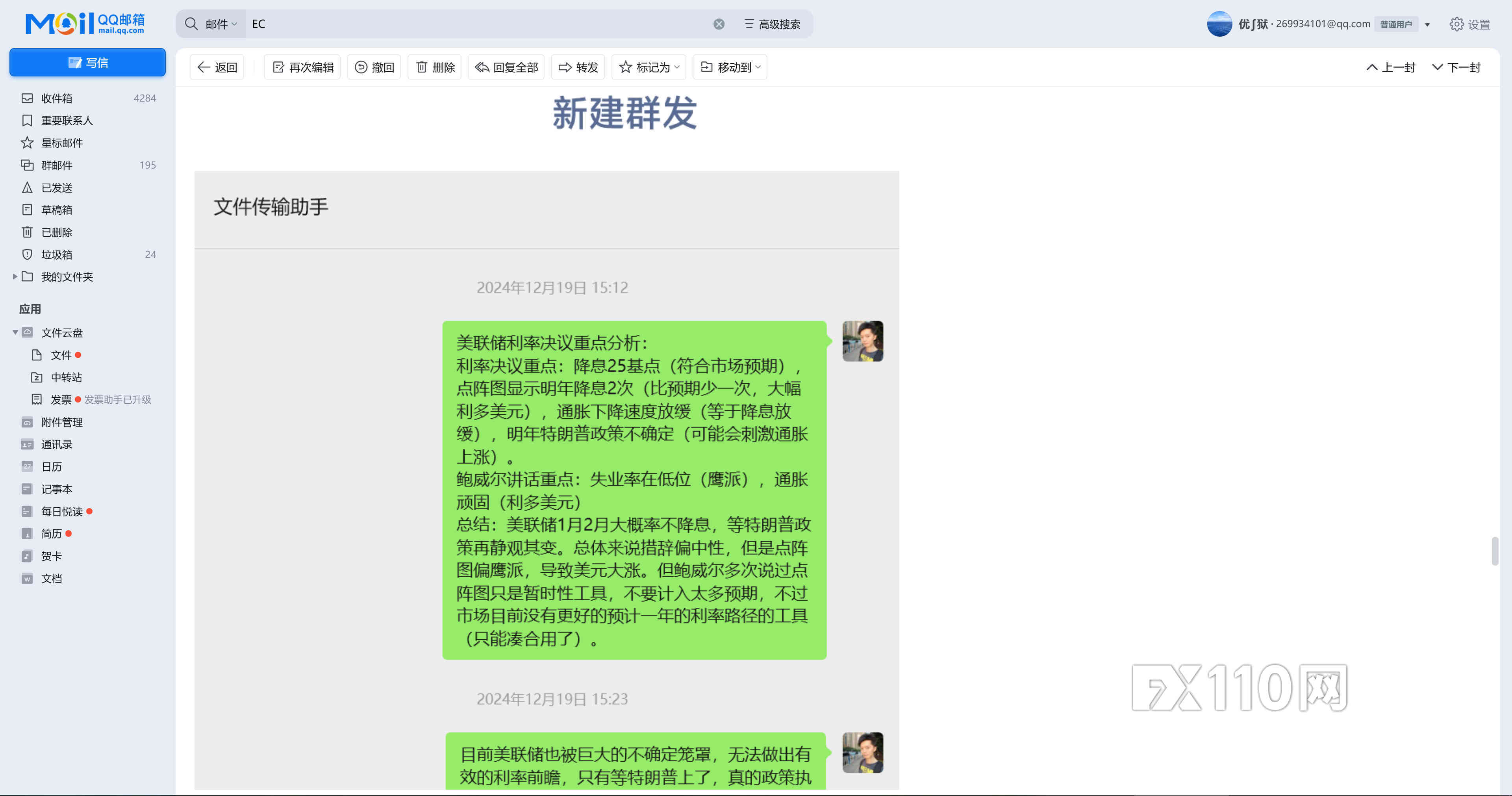Click the inbox count 4284
The width and height of the screenshot is (1512, 796).
(145, 98)
